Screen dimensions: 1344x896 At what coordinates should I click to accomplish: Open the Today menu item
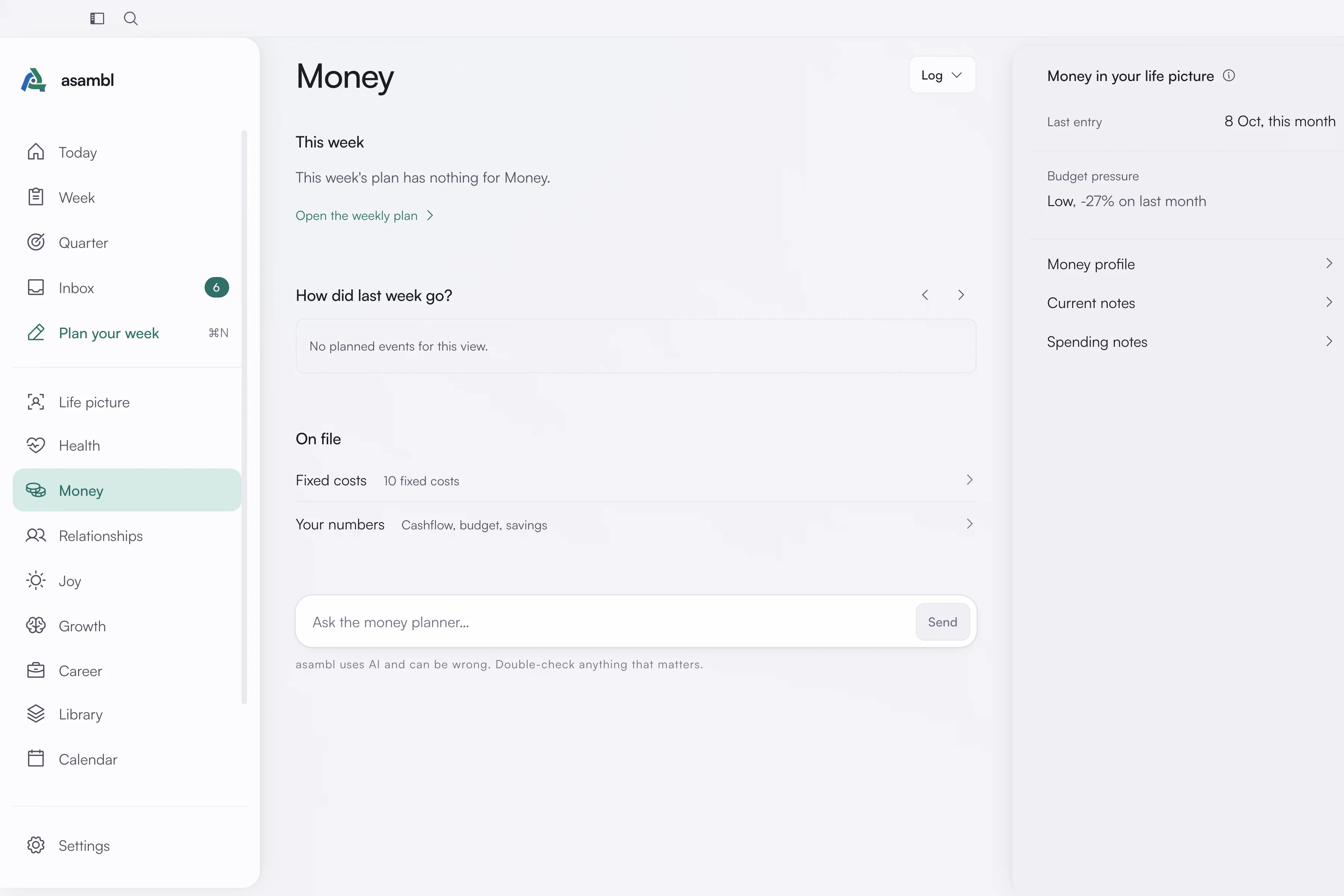[127, 152]
